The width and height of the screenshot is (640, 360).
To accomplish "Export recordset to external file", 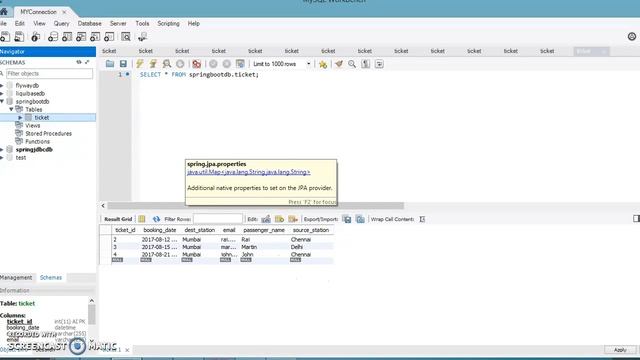I will click(347, 219).
